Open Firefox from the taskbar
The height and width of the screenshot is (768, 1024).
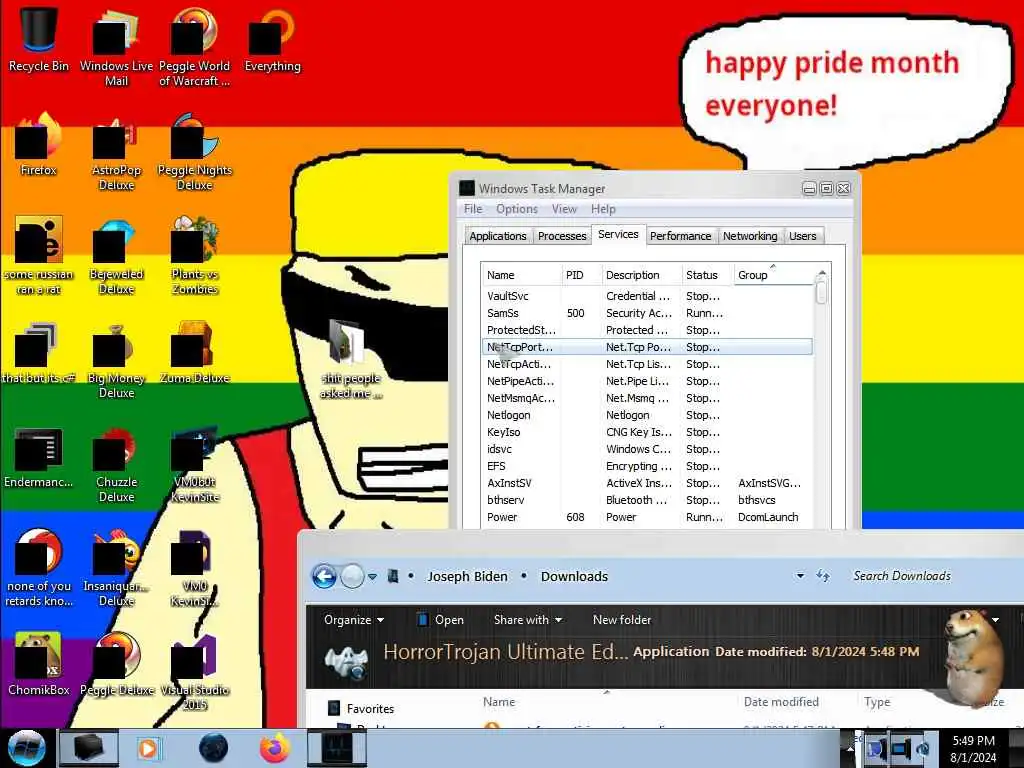tap(275, 748)
